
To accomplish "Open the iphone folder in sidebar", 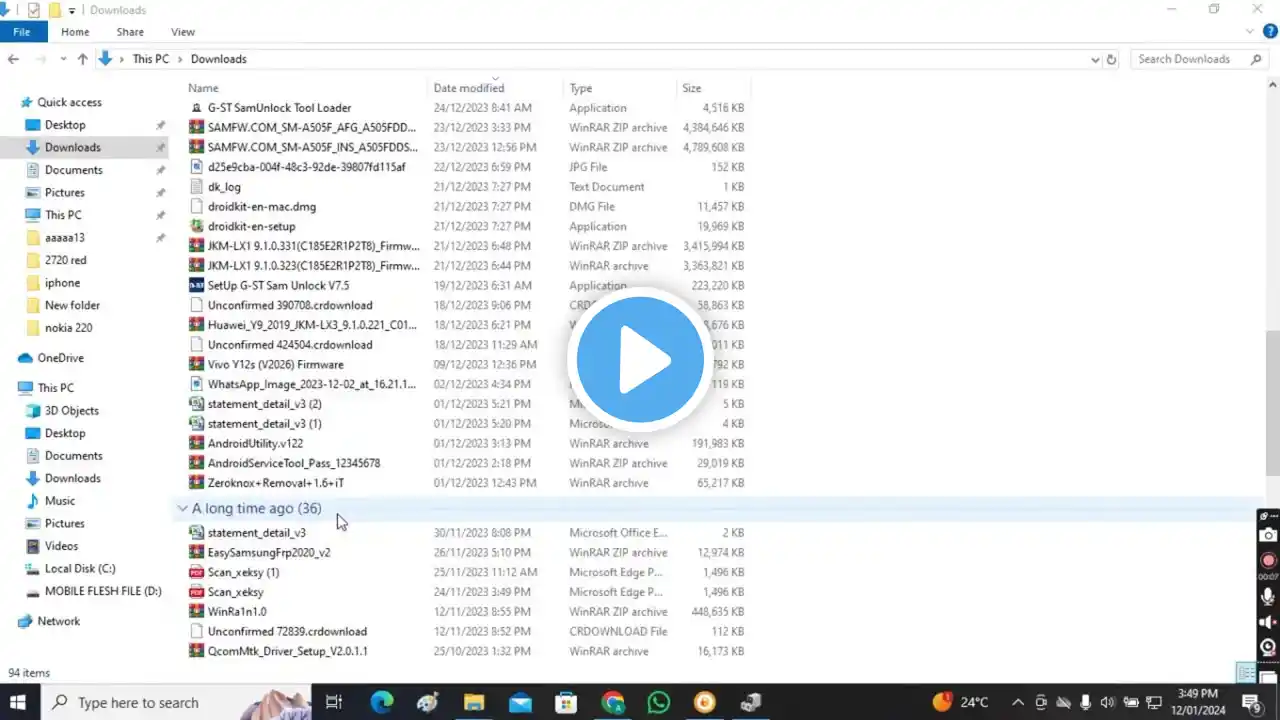I will pyautogui.click(x=62, y=283).
